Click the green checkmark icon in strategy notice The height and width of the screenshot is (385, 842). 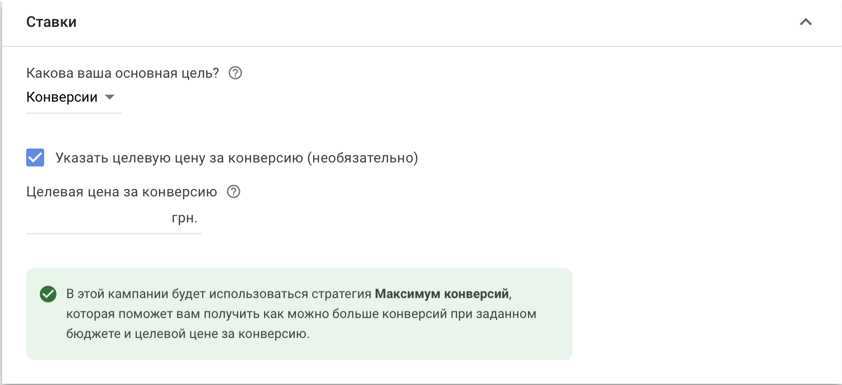[x=48, y=294]
